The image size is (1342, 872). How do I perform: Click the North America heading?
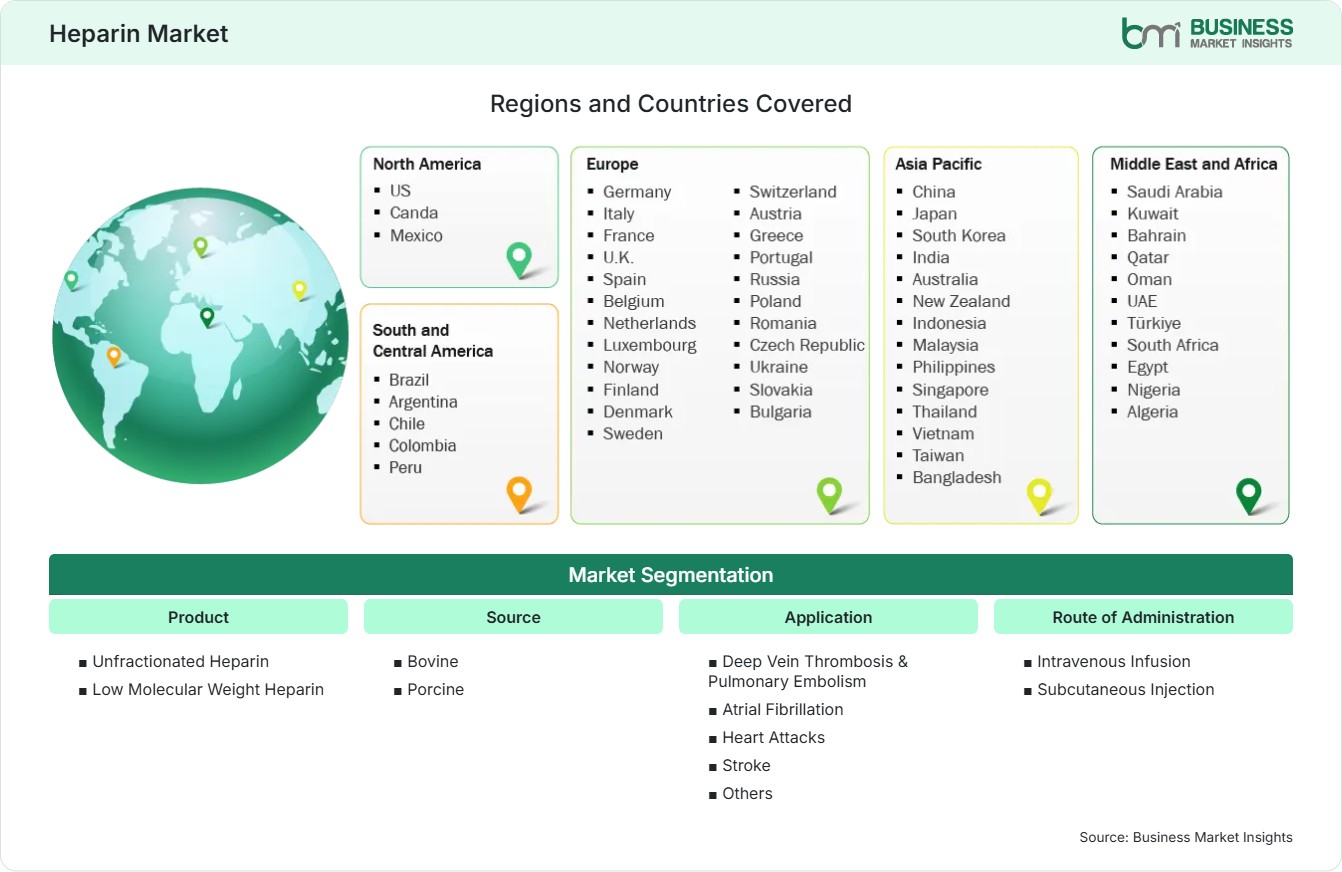click(427, 164)
